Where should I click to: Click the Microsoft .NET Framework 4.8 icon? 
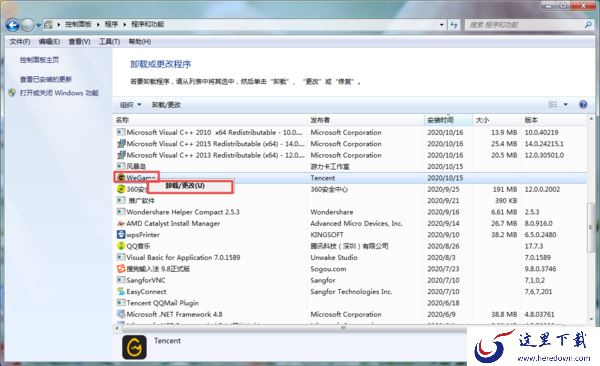(121, 314)
